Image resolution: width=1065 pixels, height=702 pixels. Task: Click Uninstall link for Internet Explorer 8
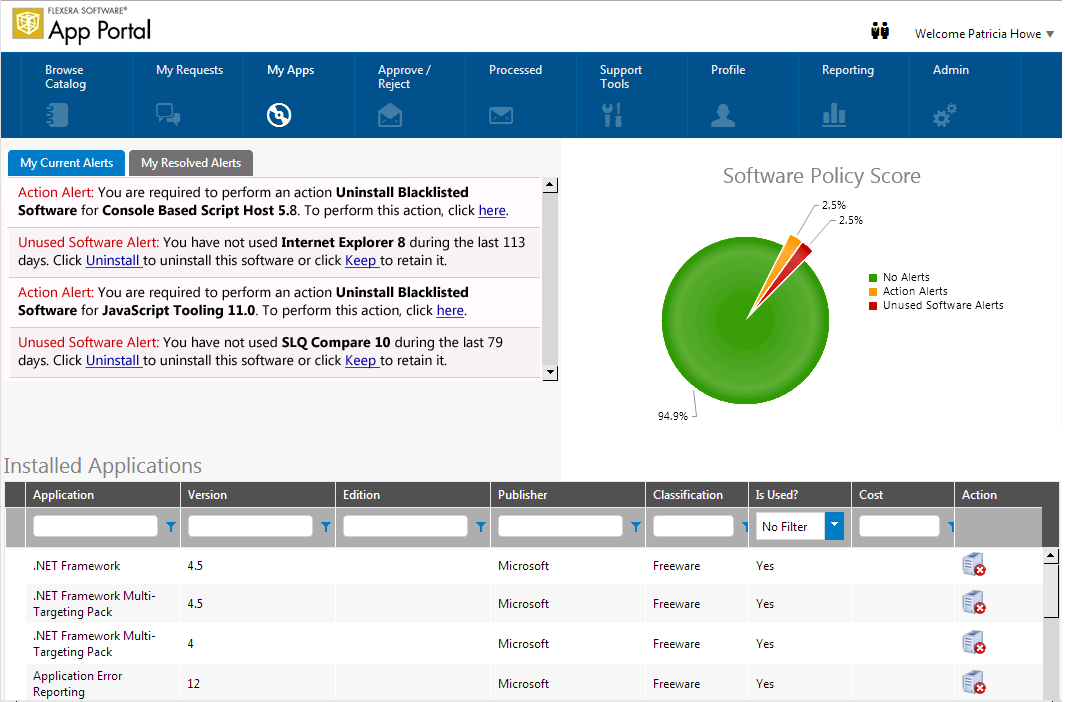113,261
